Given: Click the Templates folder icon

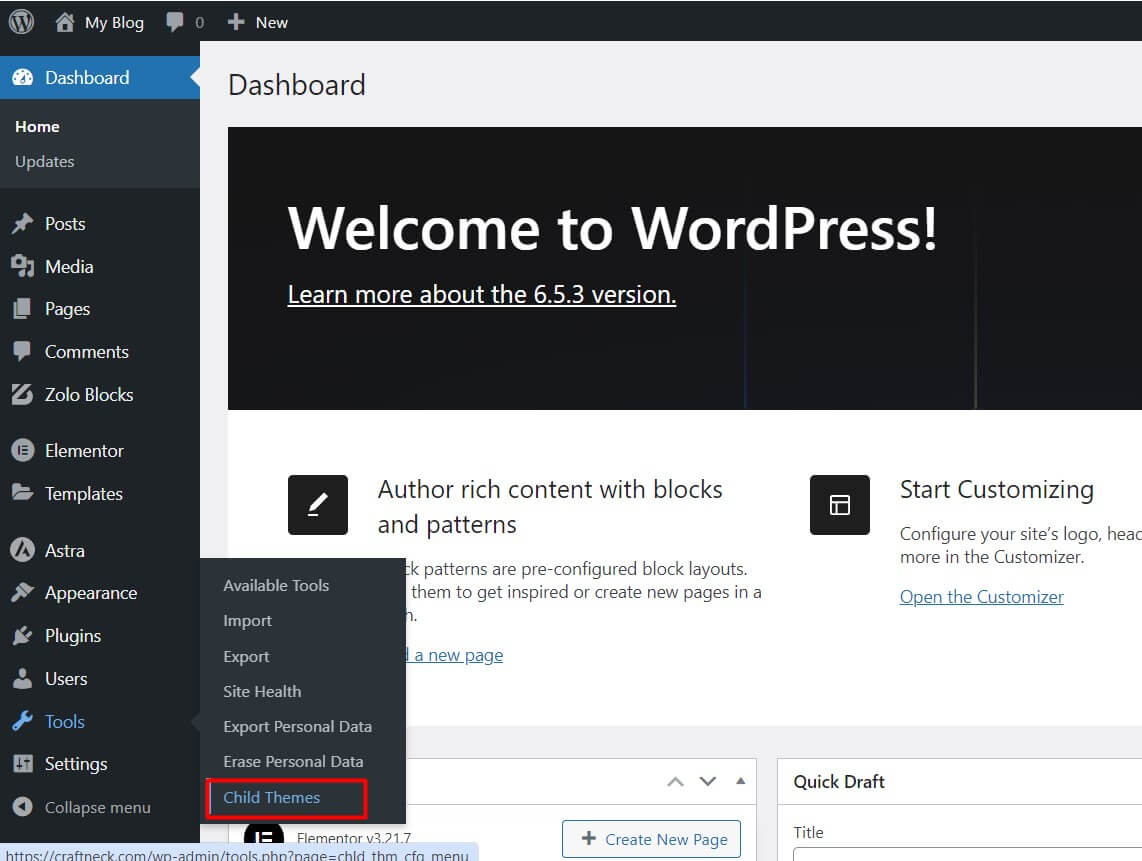Looking at the screenshot, I should click(x=23, y=493).
